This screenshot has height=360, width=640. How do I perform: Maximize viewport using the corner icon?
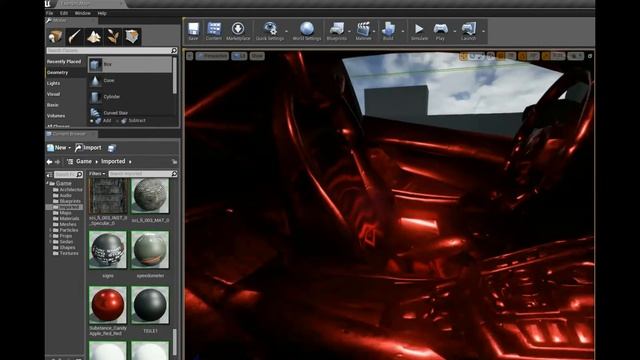pos(590,56)
